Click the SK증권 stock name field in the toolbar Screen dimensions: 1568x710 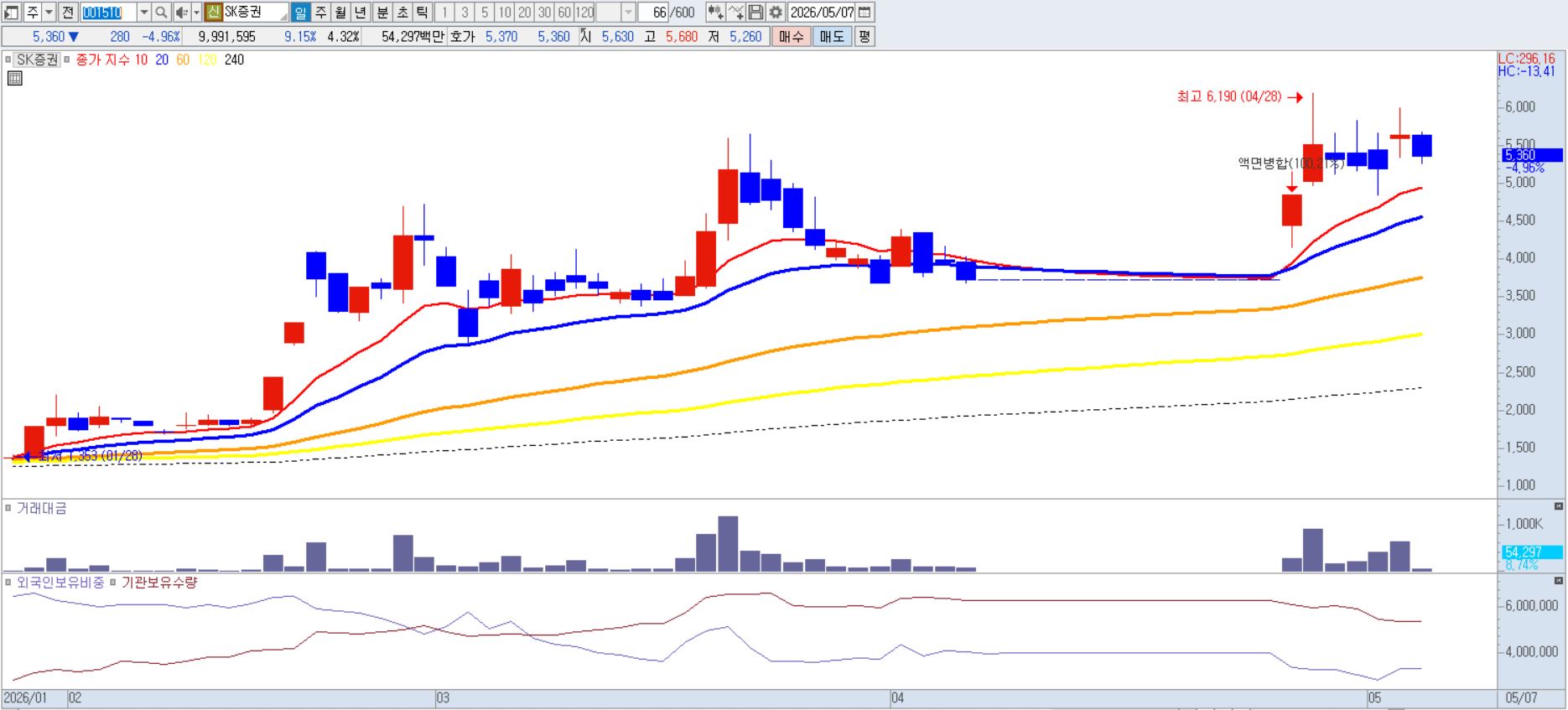[x=256, y=13]
